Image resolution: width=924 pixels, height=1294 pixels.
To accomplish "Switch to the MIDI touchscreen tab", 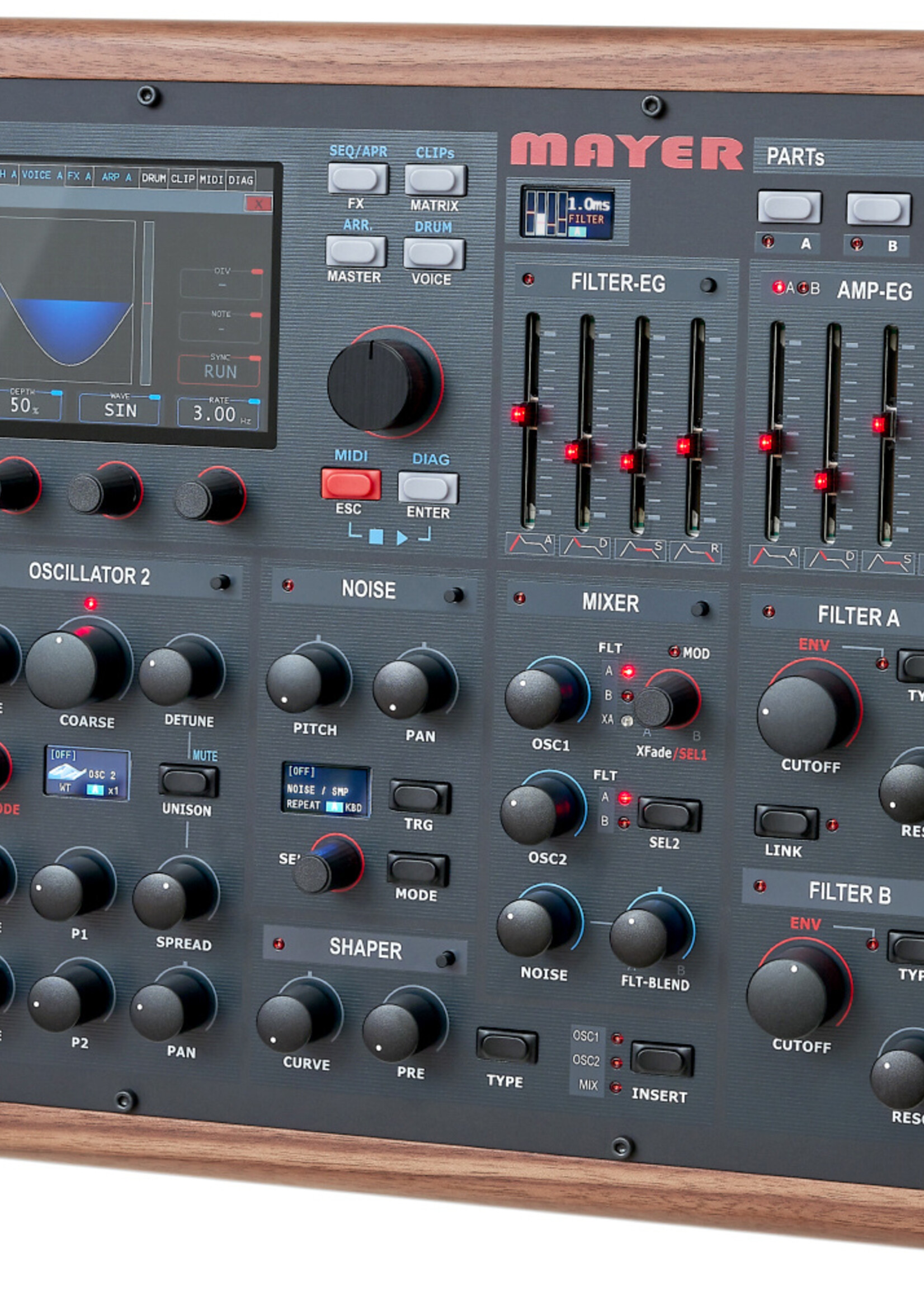I will click(x=211, y=180).
